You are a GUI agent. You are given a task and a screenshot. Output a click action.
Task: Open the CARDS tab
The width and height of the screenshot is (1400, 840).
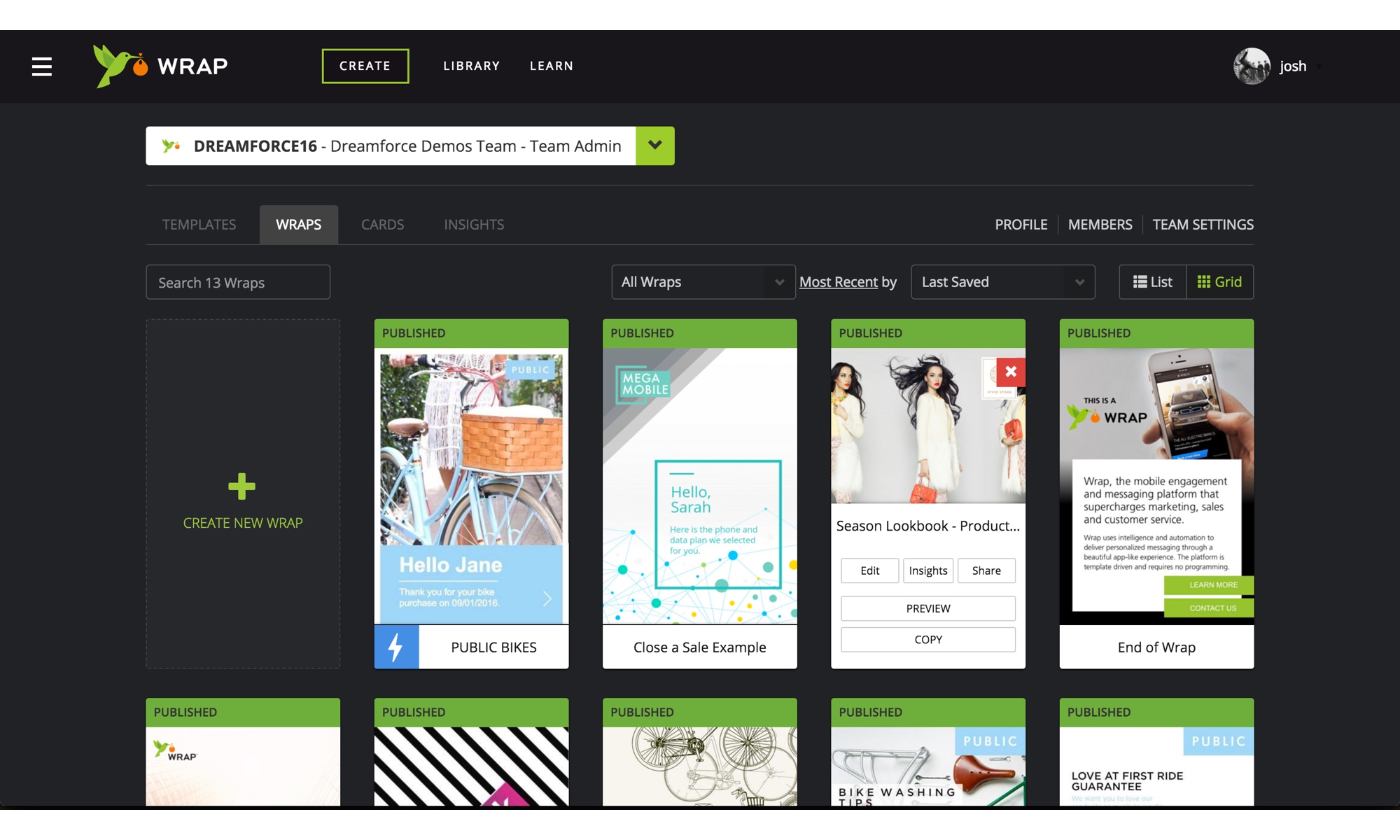(x=383, y=225)
